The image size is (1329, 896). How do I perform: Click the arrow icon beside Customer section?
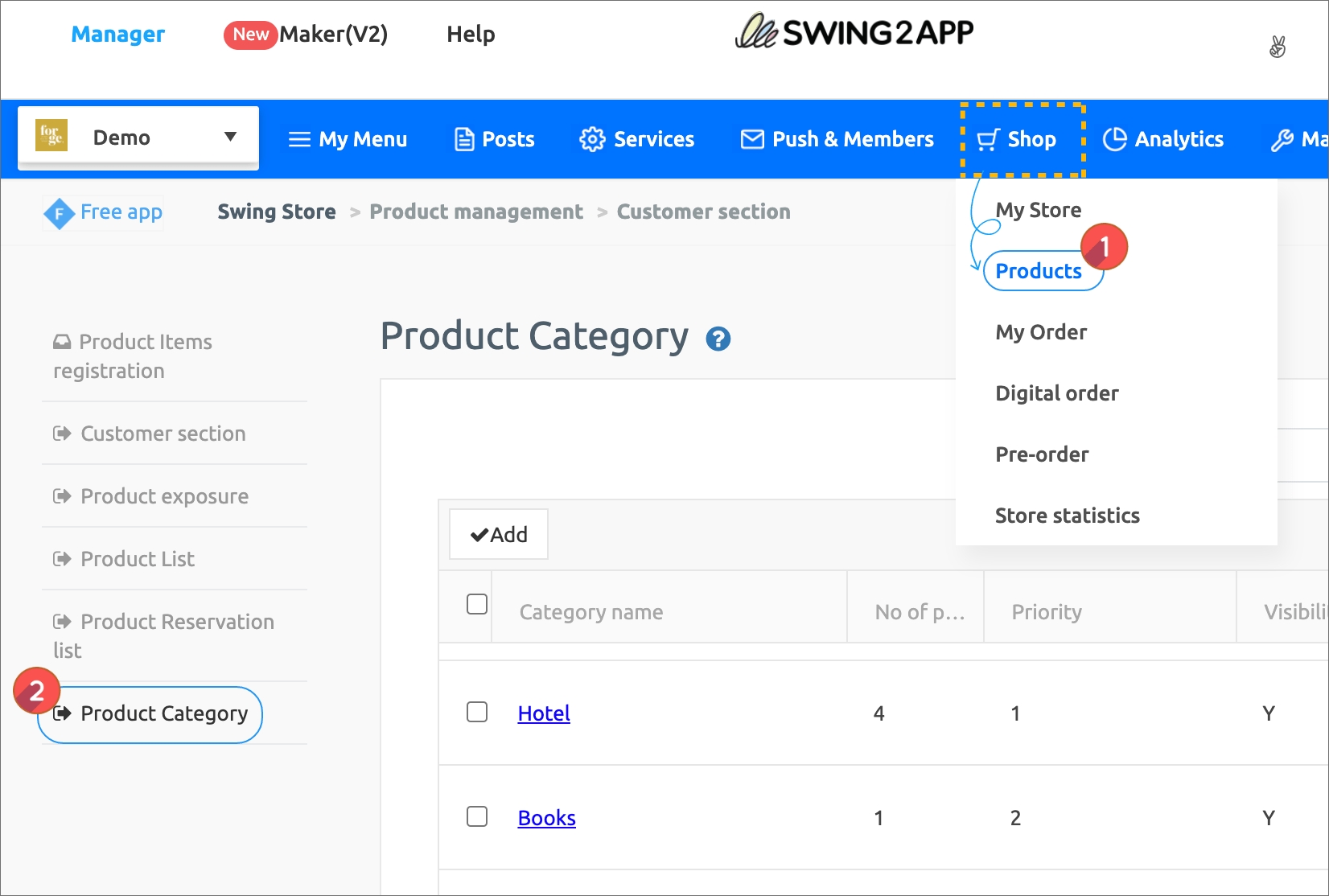[62, 434]
